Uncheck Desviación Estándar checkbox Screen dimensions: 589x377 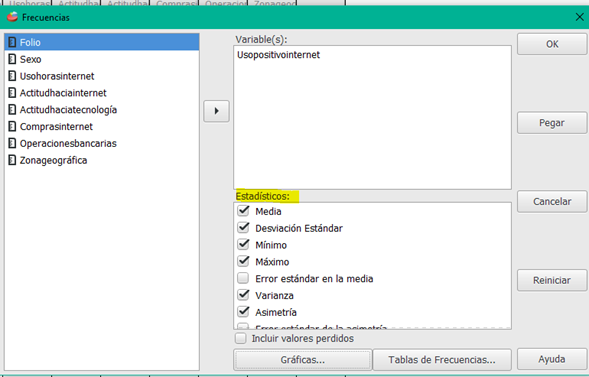click(243, 228)
